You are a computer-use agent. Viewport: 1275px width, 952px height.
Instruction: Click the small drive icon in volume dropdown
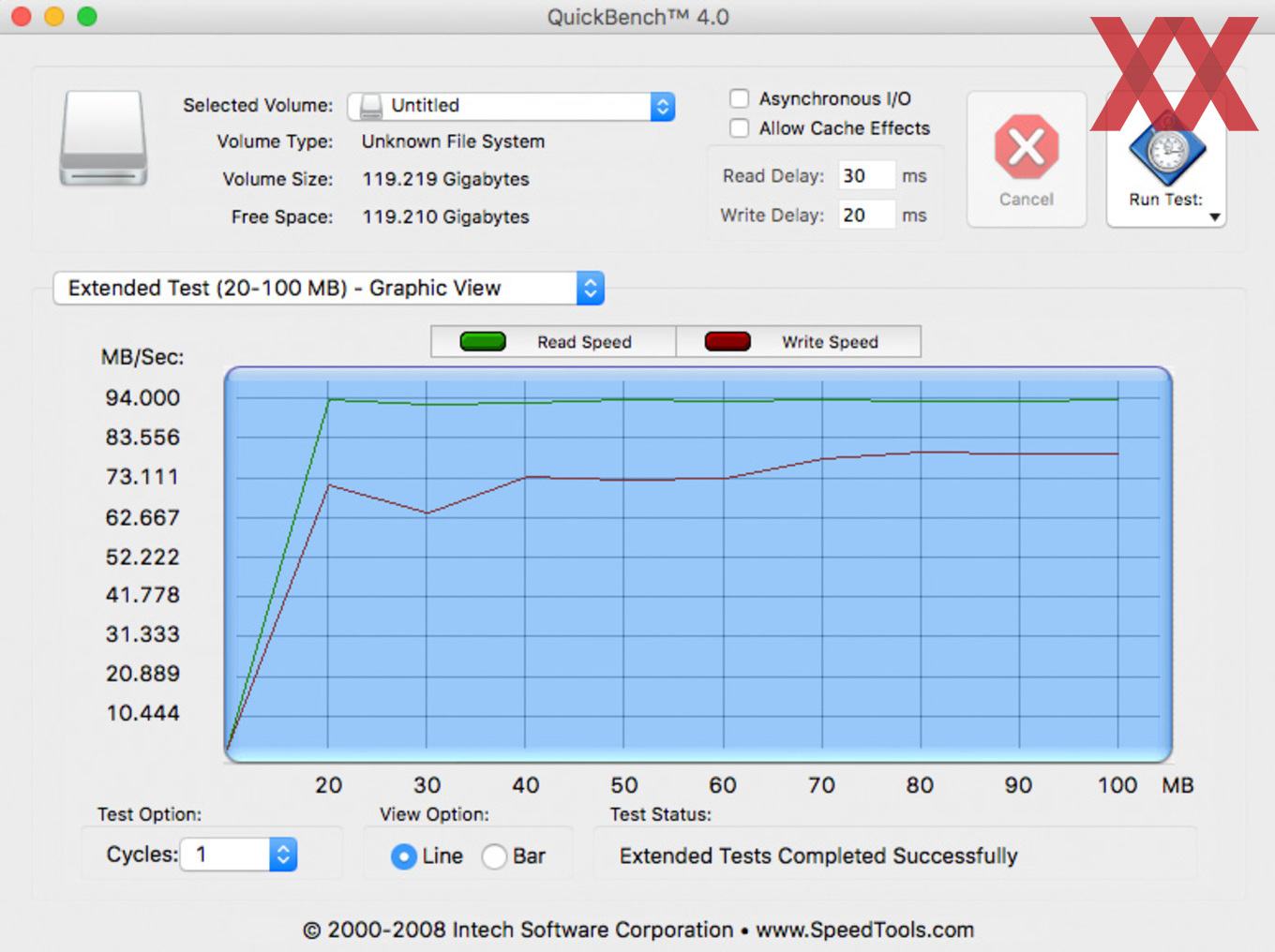(x=371, y=106)
